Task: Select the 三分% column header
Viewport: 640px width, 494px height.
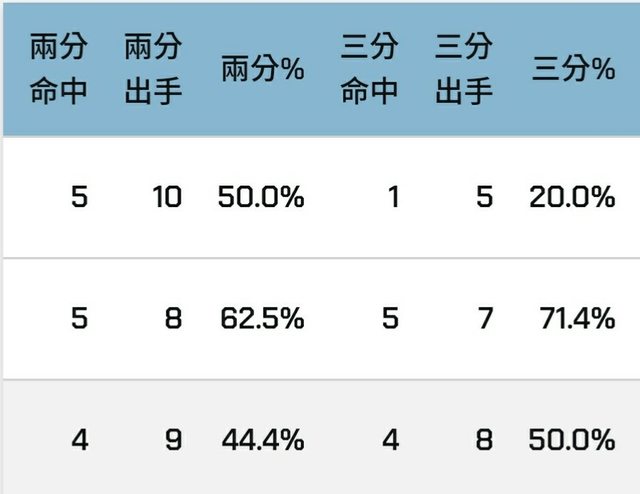Action: coord(572,69)
